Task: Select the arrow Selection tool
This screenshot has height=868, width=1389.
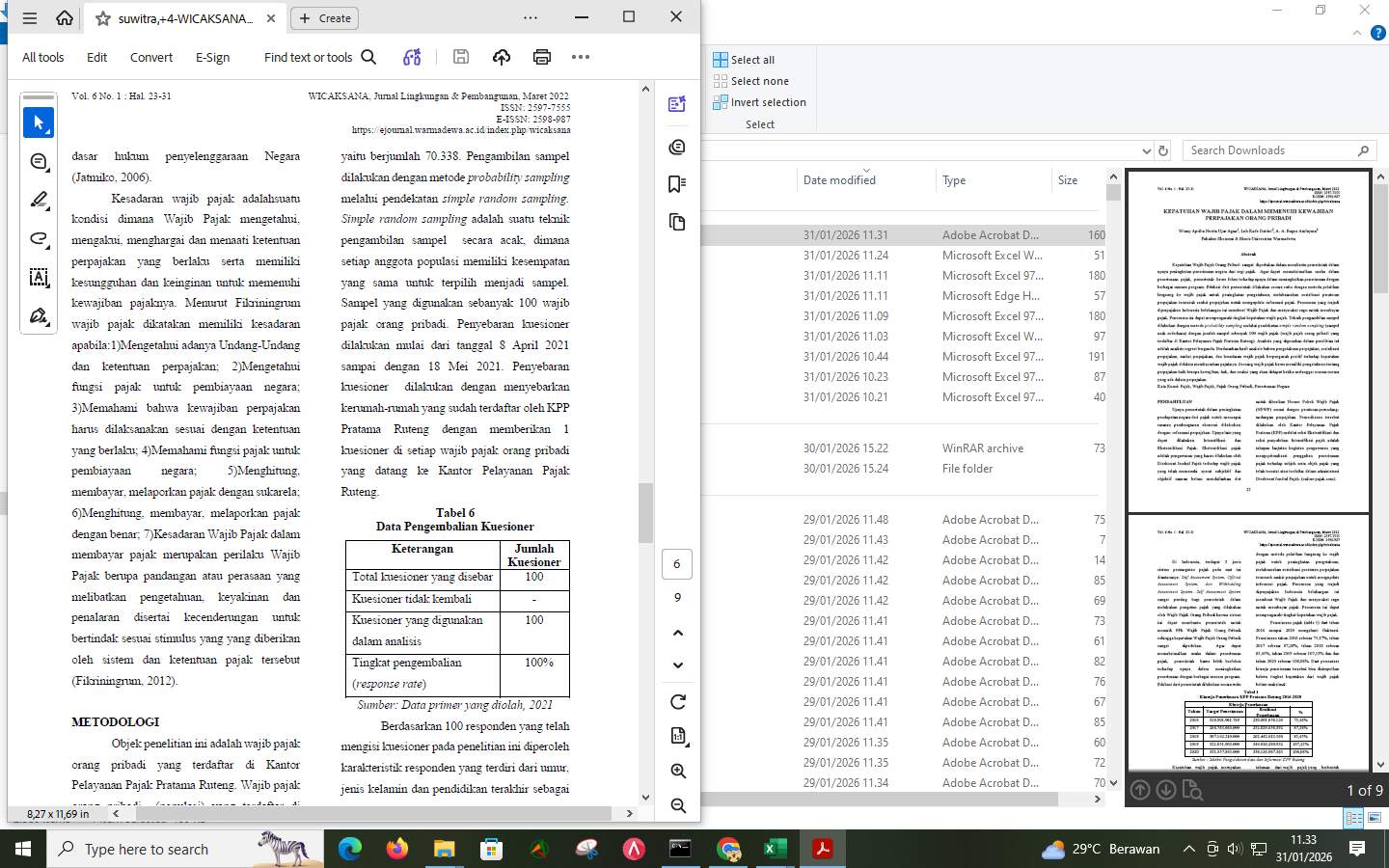Action: click(x=38, y=122)
